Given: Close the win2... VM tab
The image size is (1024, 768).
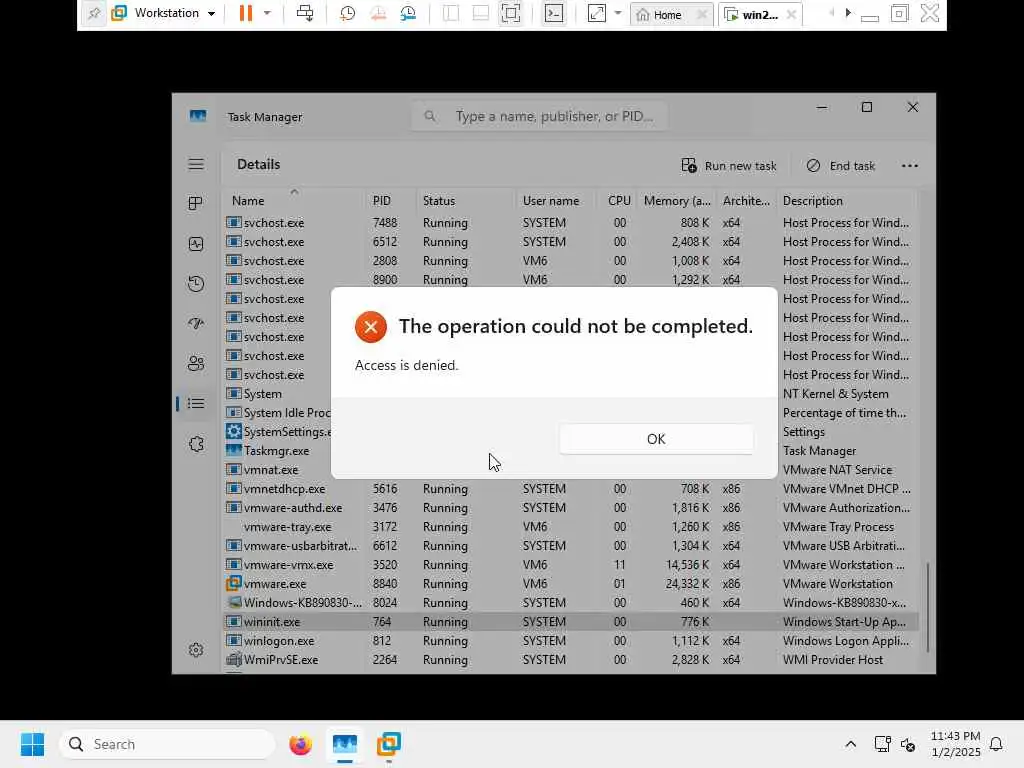Looking at the screenshot, I should pyautogui.click(x=791, y=14).
